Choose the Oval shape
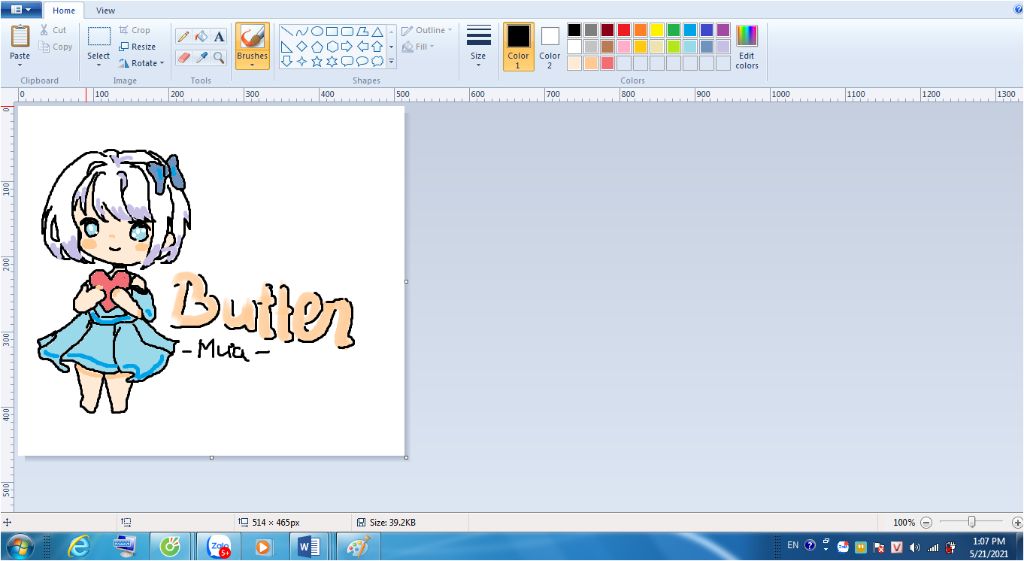The height and width of the screenshot is (561, 1024). tap(317, 31)
